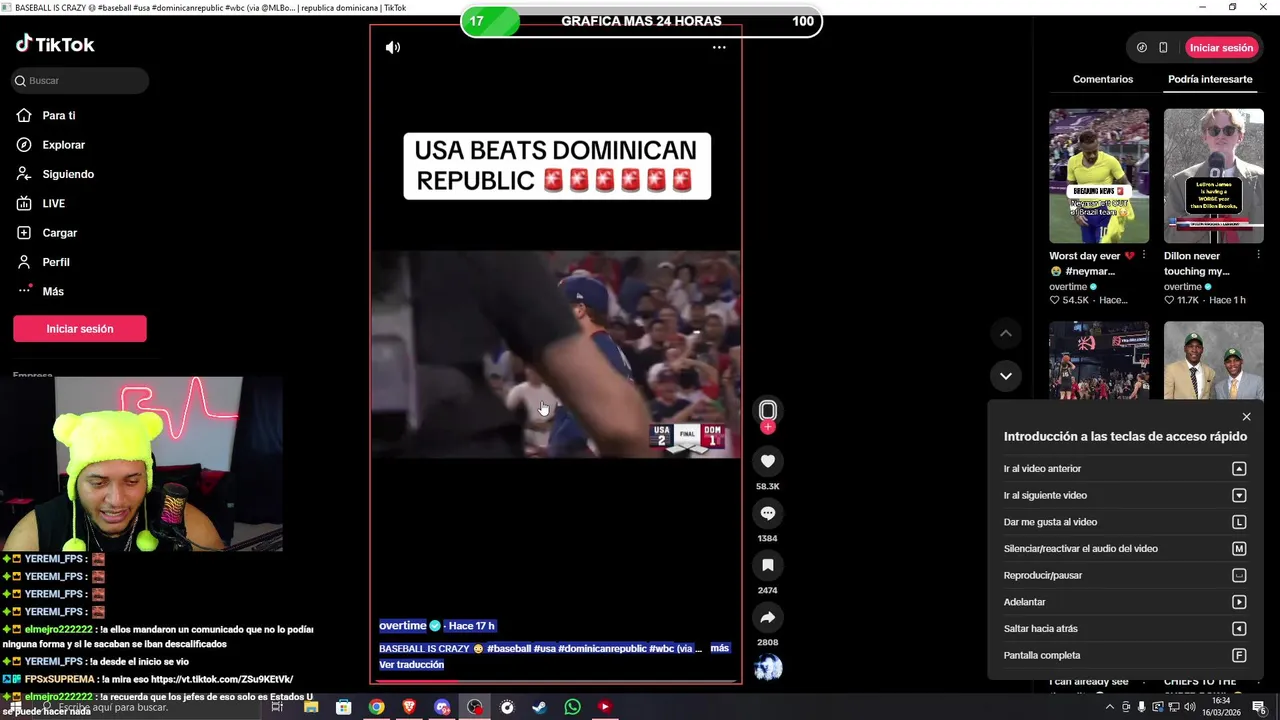This screenshot has width=1280, height=720.
Task: Click Ir al video anterior shortcut key
Action: click(1239, 469)
